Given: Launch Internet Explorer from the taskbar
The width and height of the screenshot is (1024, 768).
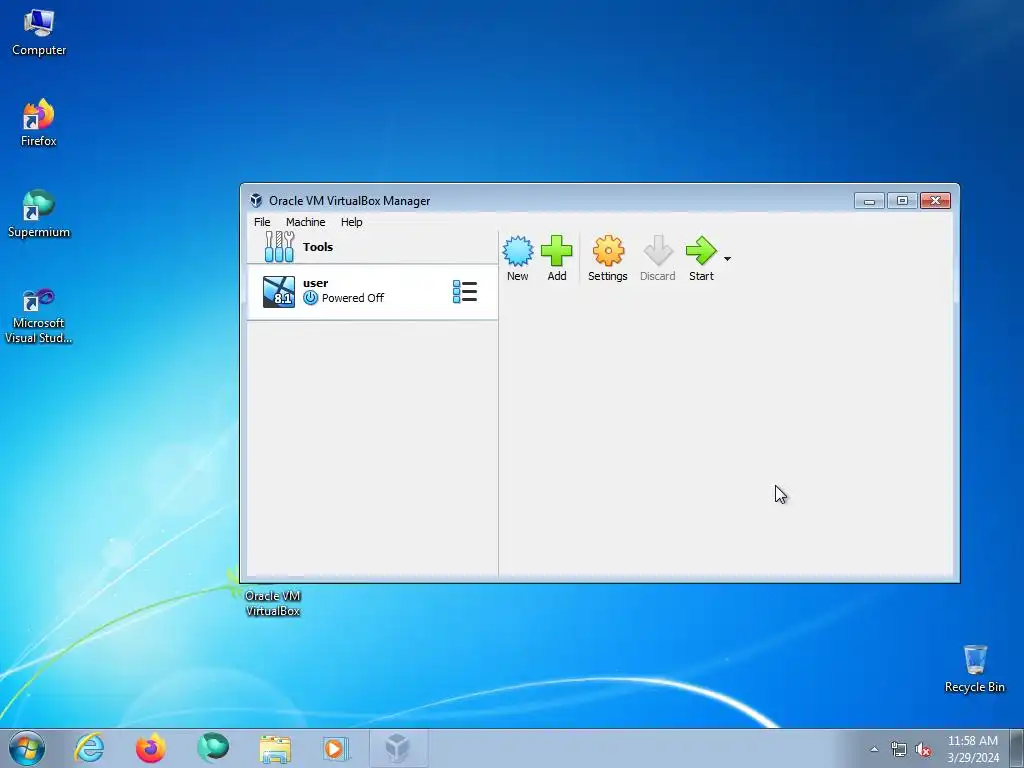Looking at the screenshot, I should [x=89, y=748].
